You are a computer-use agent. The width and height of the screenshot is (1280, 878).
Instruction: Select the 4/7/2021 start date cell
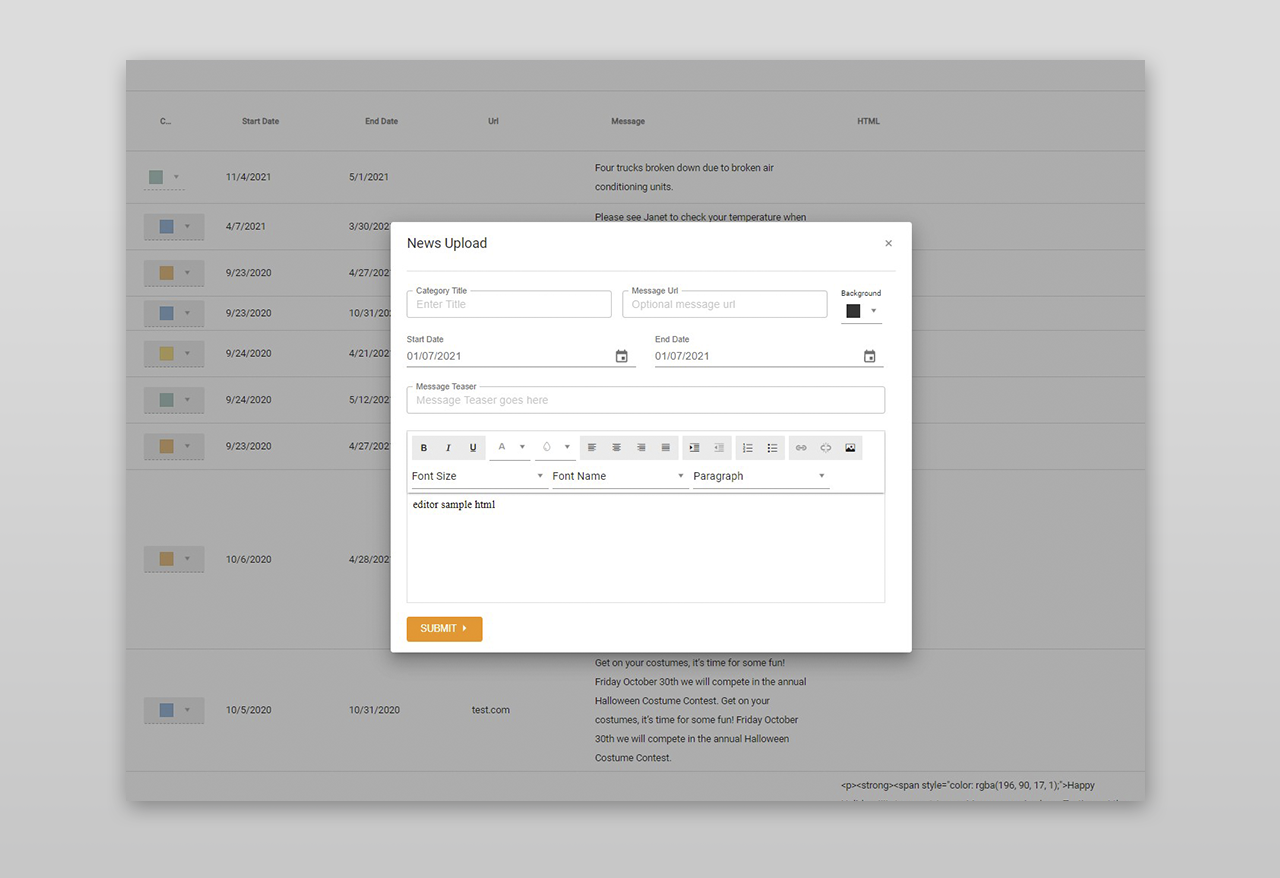(245, 227)
